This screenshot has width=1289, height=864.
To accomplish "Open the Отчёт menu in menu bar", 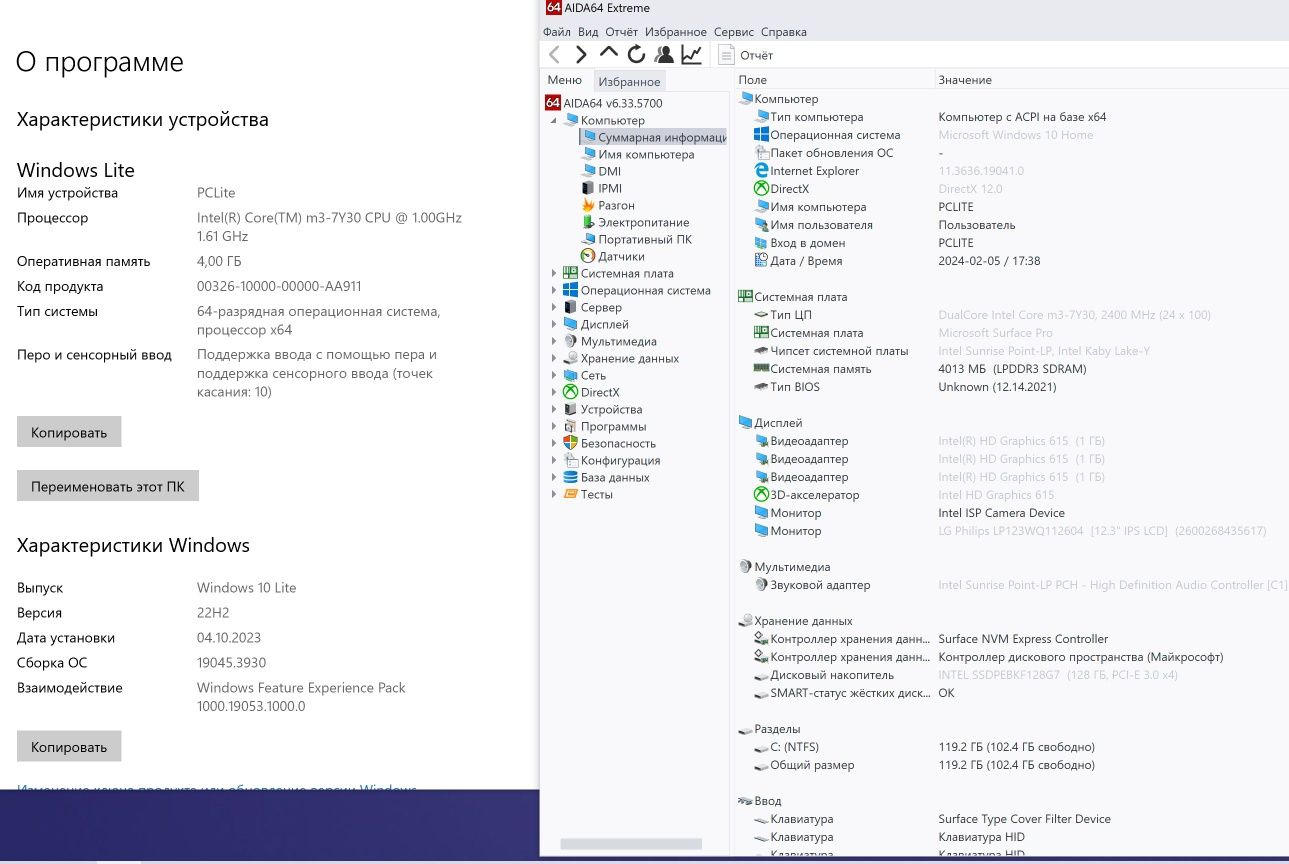I will coord(621,32).
